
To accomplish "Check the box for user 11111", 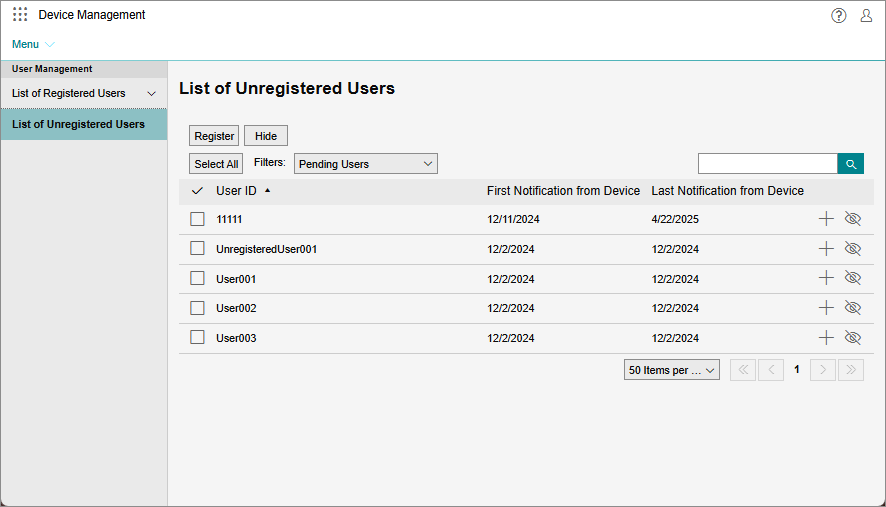I will 197,219.
